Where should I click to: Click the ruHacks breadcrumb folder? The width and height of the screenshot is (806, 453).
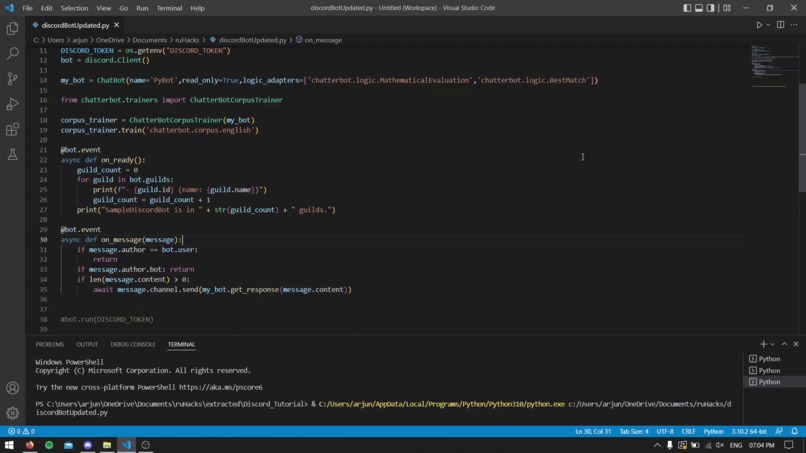(x=187, y=40)
